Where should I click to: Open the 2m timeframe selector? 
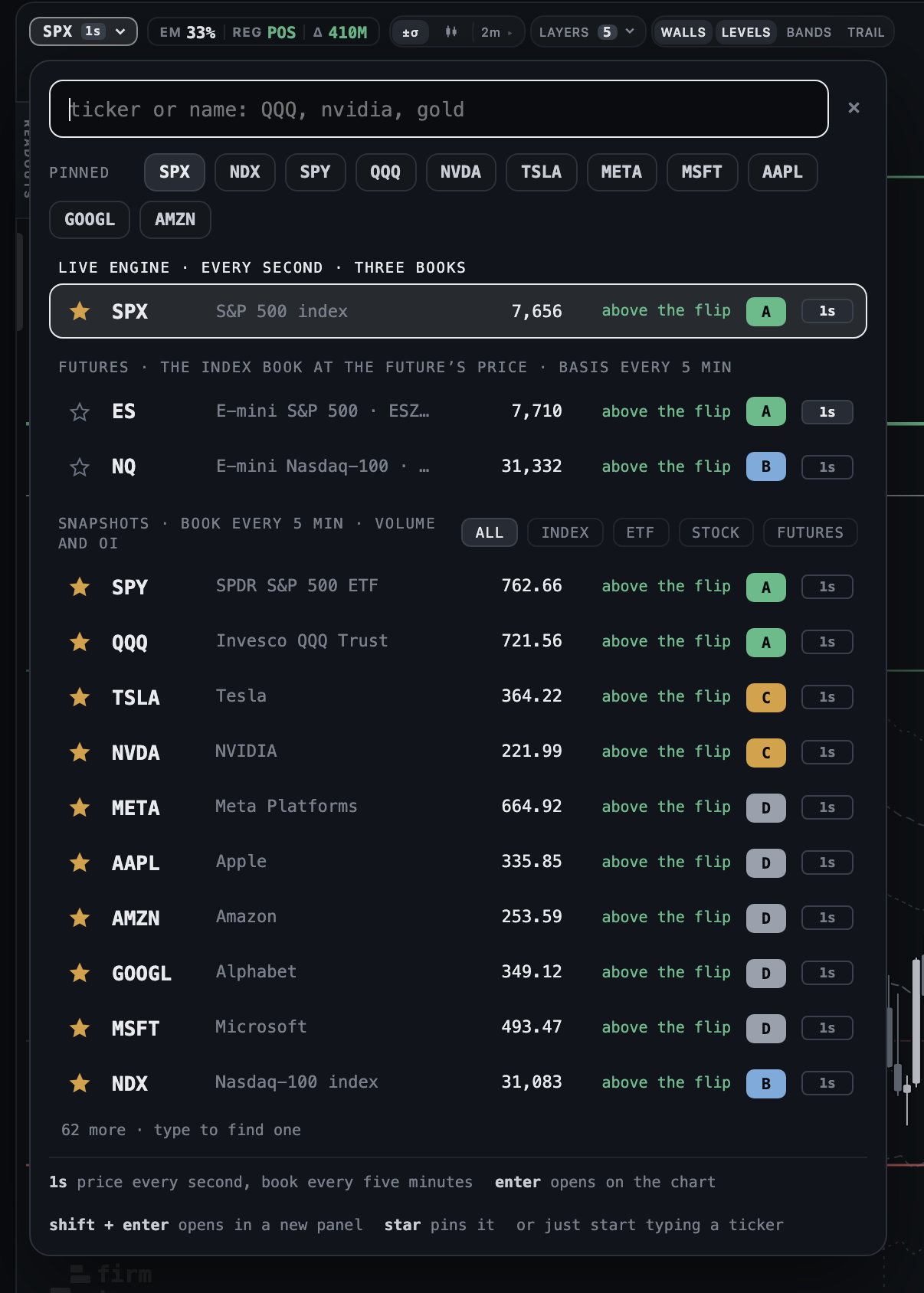[496, 32]
